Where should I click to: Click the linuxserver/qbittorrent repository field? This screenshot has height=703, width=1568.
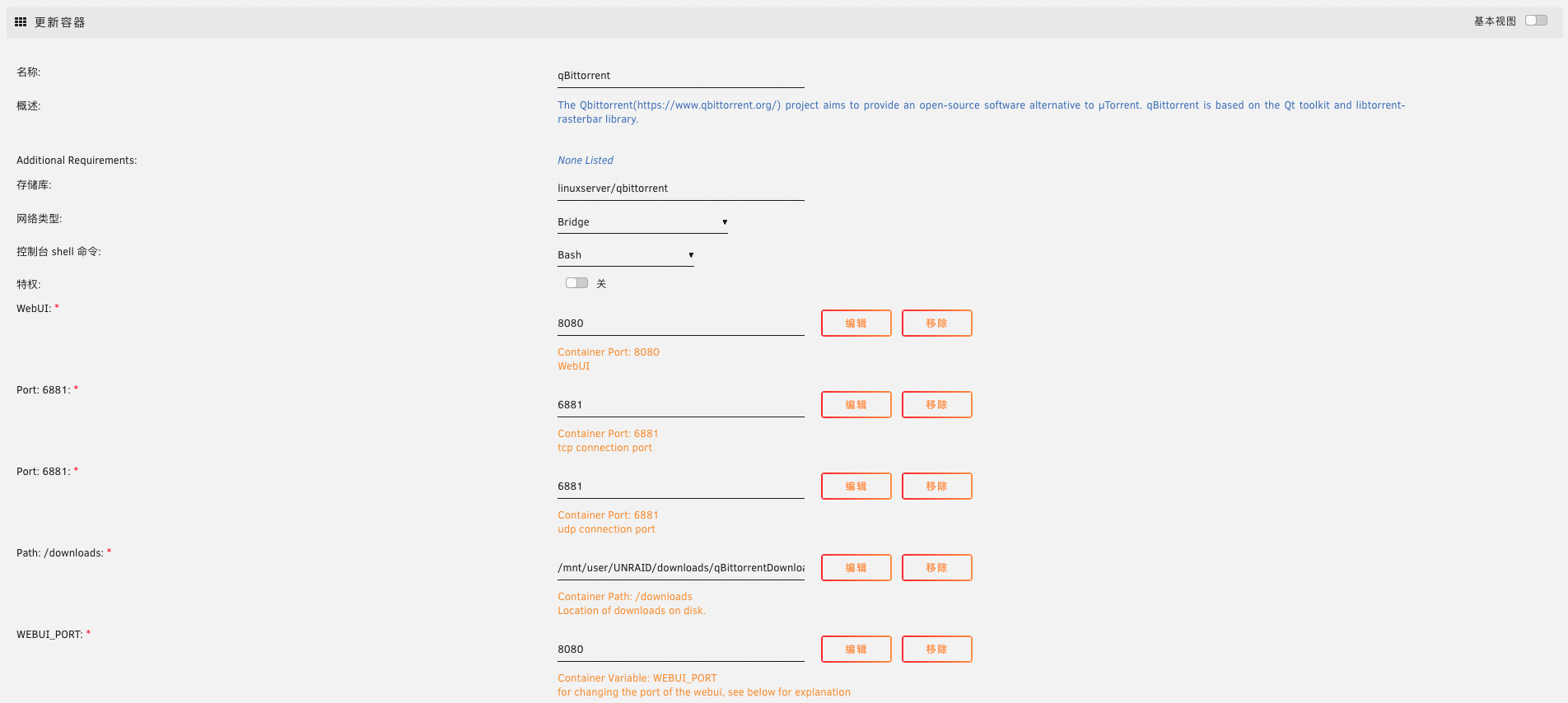(x=681, y=189)
